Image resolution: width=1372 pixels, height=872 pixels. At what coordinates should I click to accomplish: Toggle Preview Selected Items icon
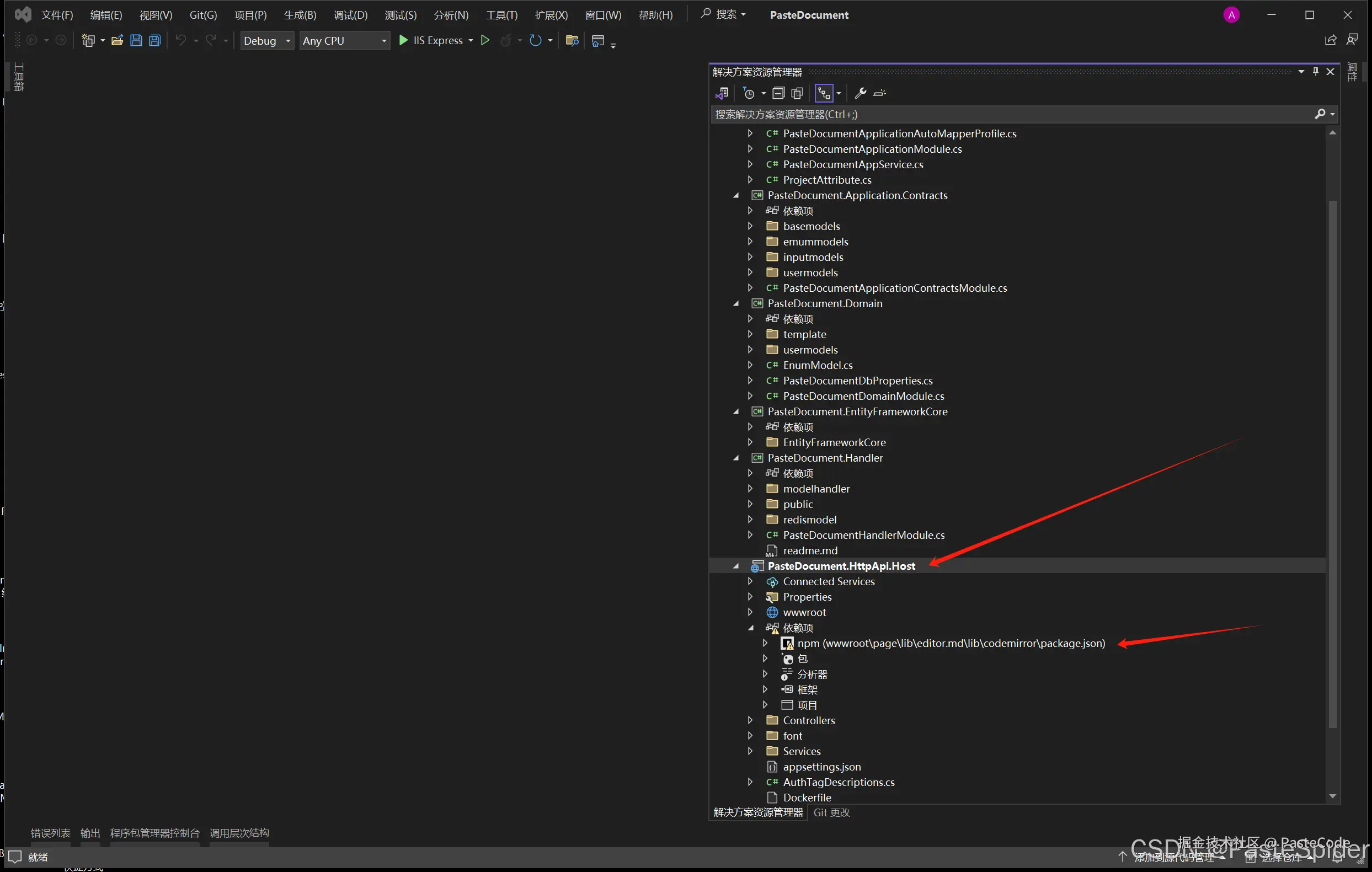879,93
